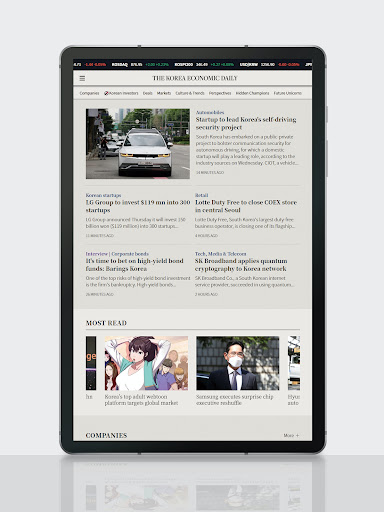Screen dimensions: 384x512
Task: Open the Culture & Trends tab
Action: pyautogui.click(x=190, y=93)
